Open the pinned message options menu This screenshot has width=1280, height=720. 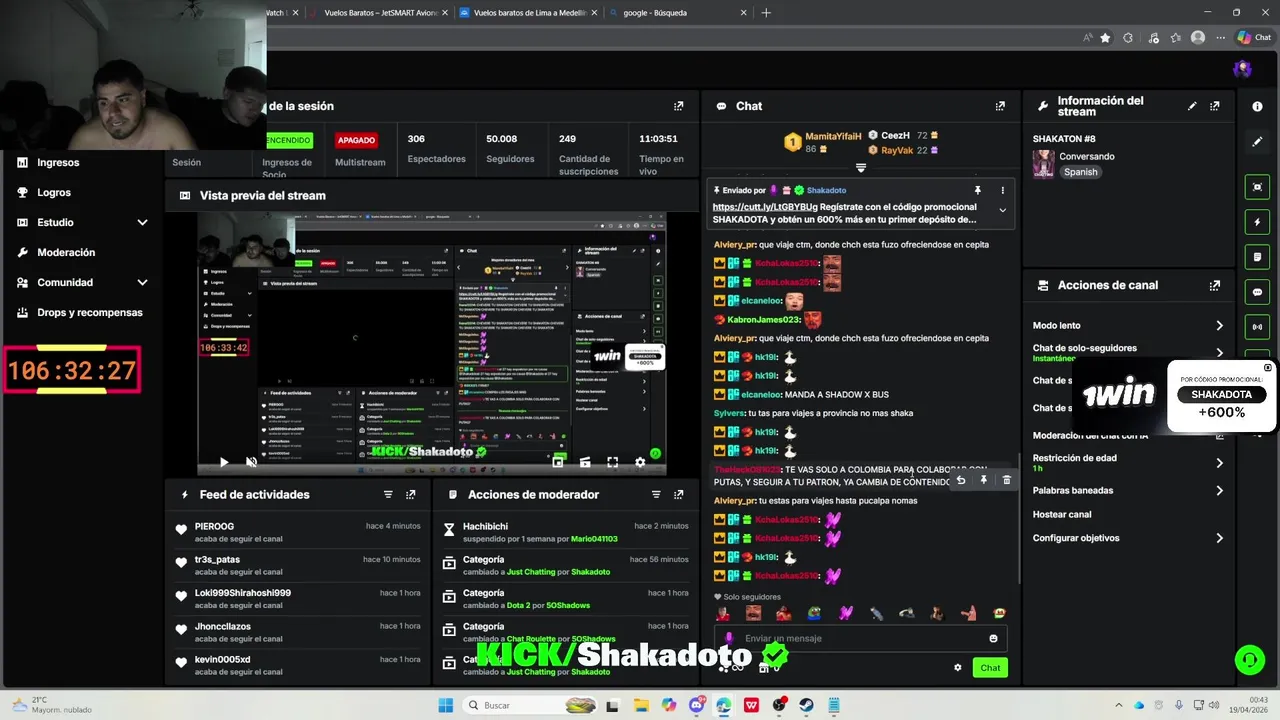coord(1002,190)
